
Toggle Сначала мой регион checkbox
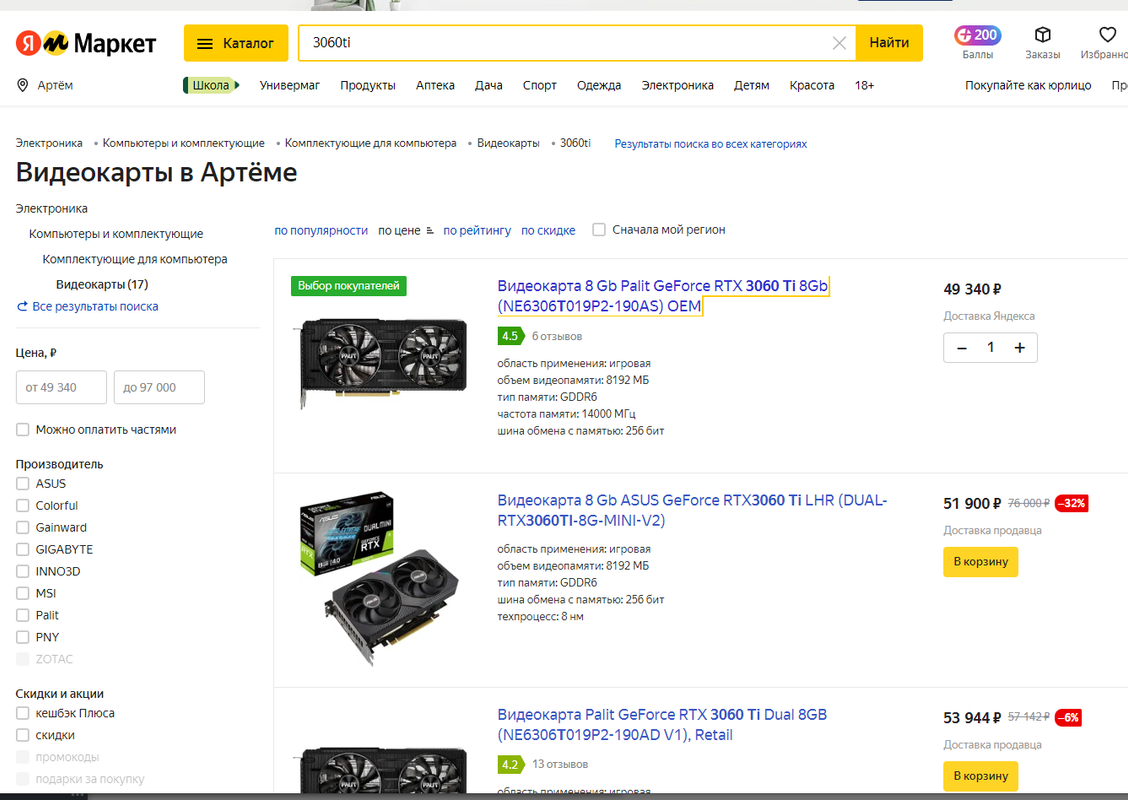(599, 229)
